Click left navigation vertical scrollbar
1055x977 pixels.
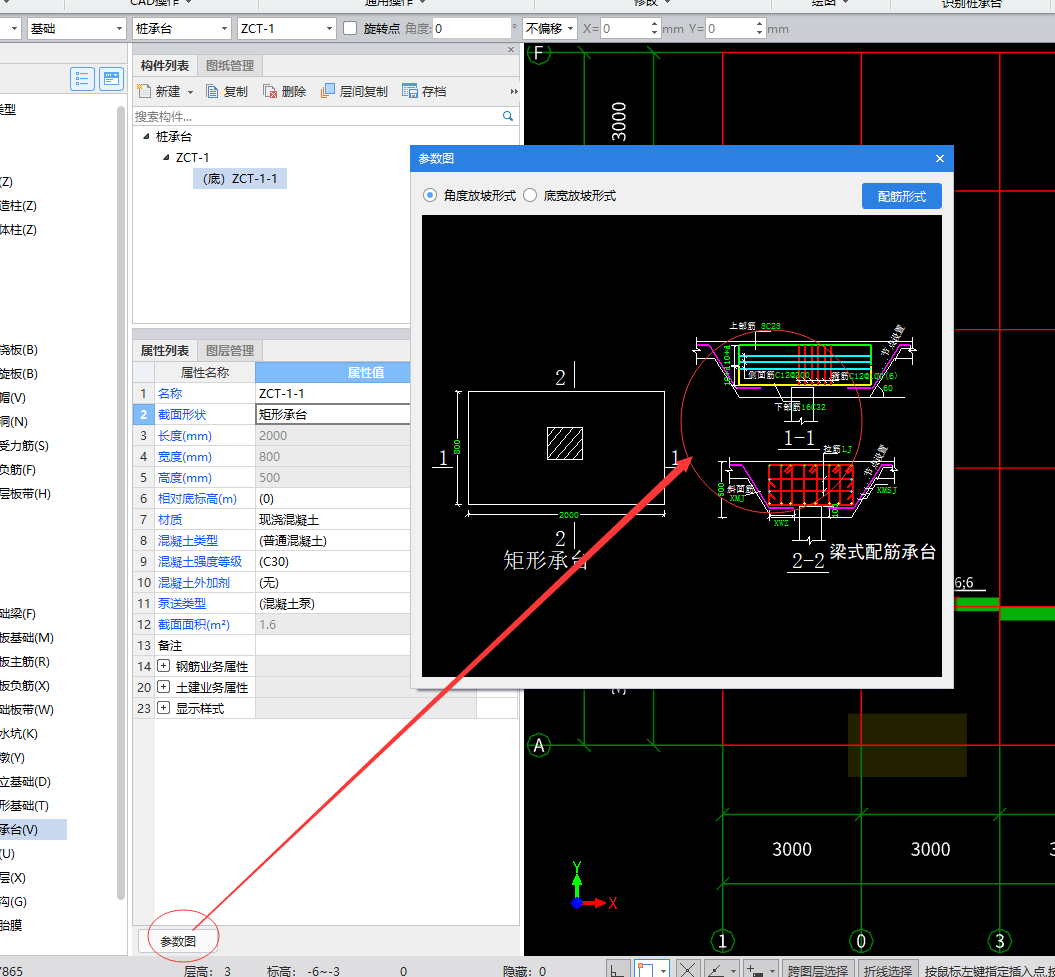121,501
